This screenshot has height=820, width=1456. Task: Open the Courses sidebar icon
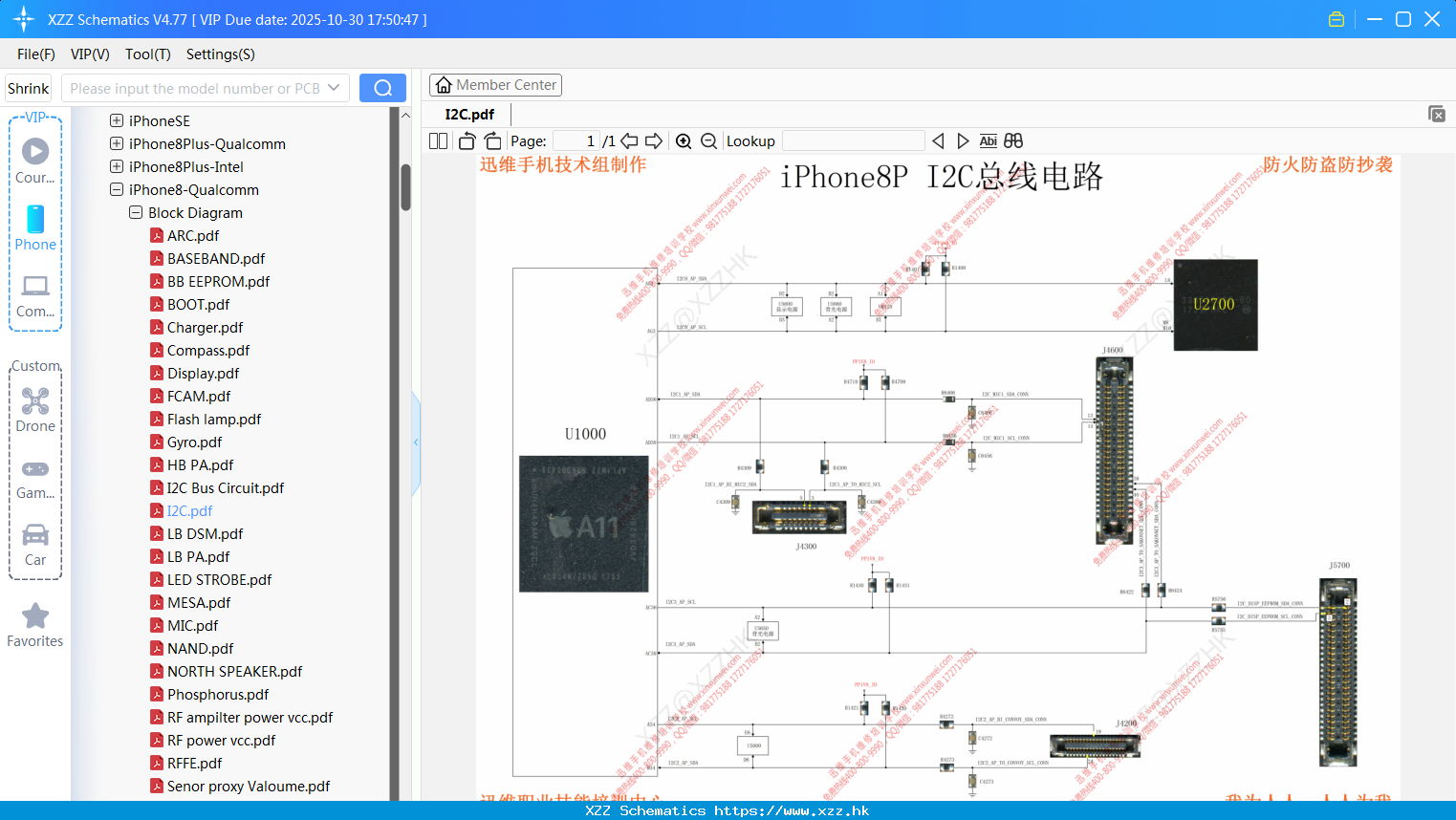pyautogui.click(x=35, y=151)
